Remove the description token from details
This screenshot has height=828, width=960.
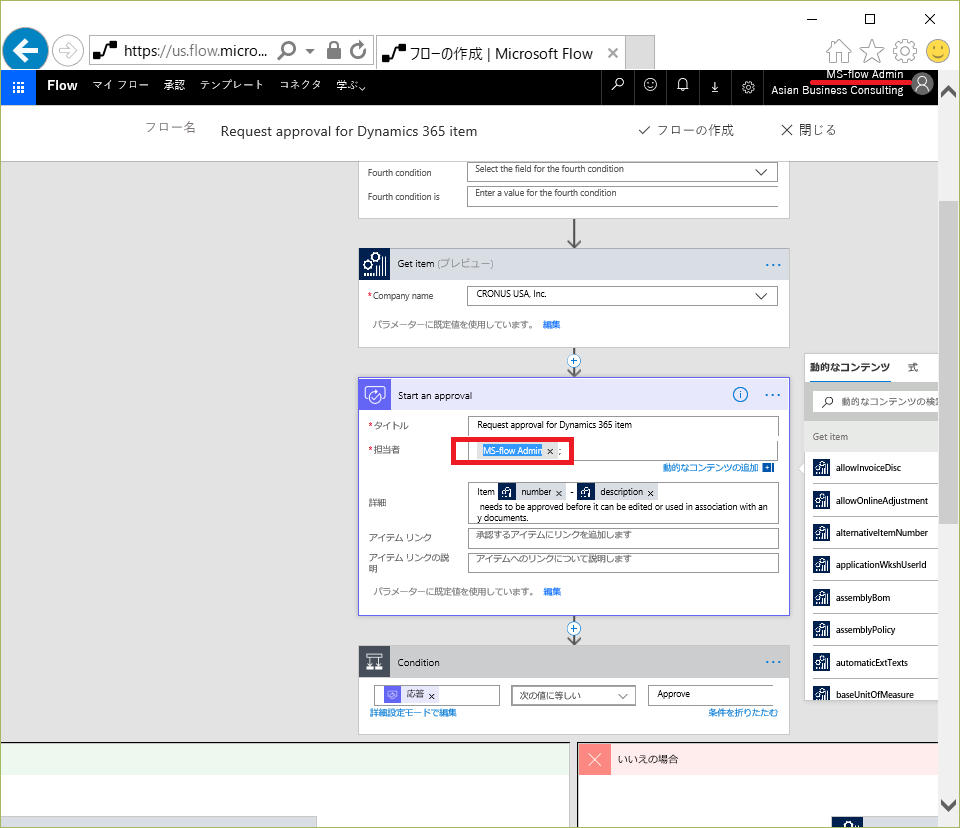[x=651, y=493]
